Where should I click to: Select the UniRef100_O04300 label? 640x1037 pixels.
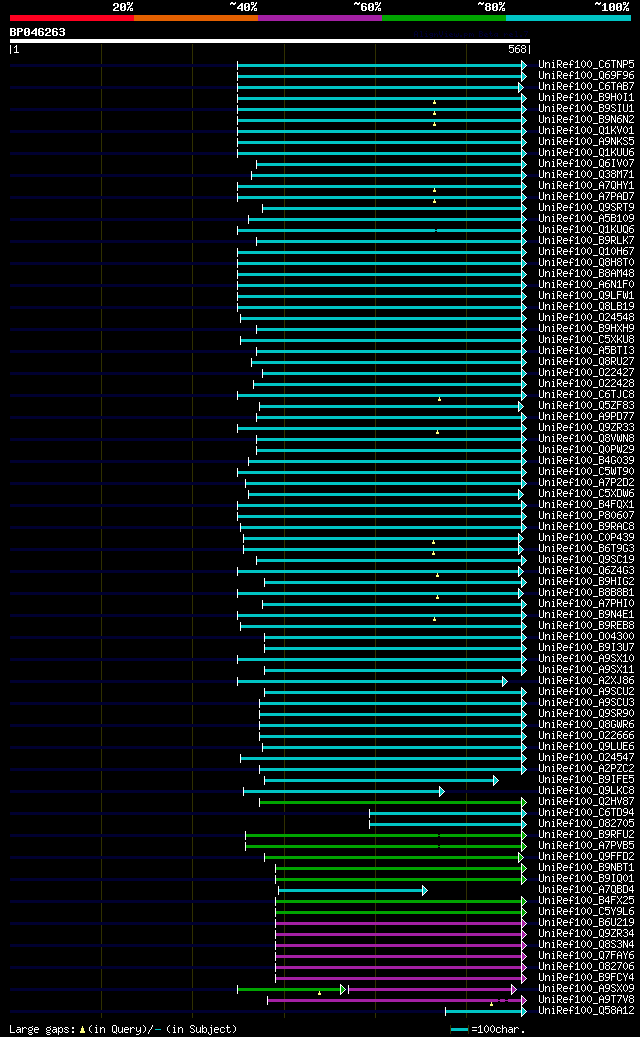(586, 636)
